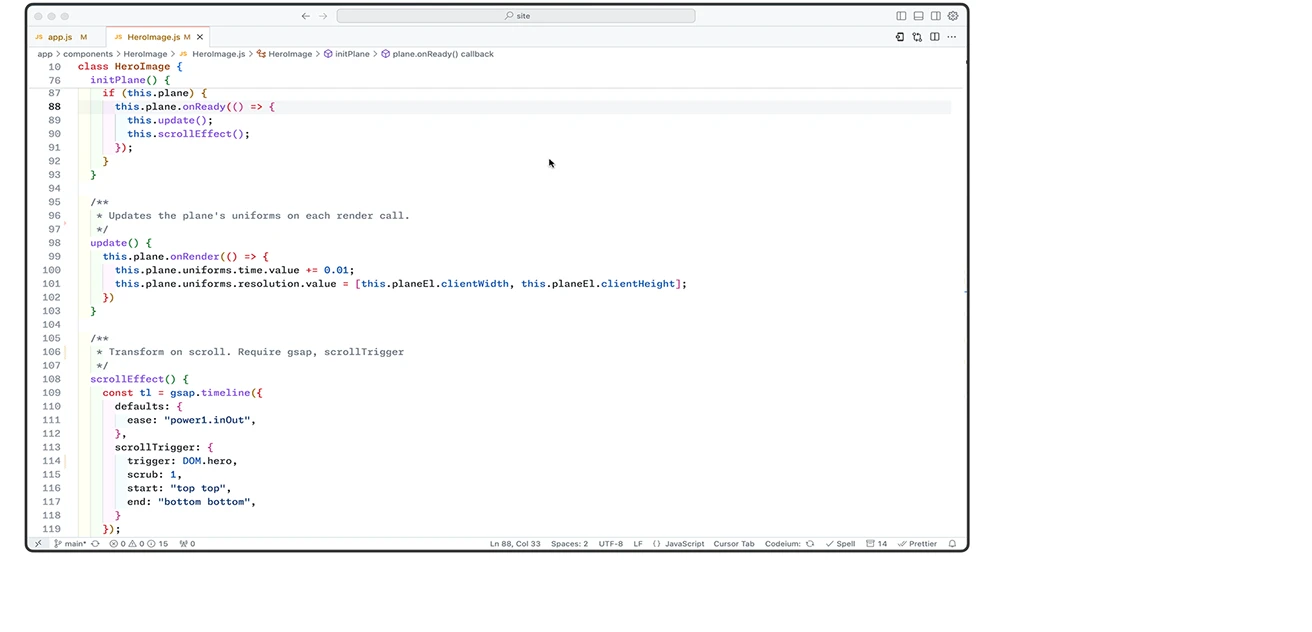Select the HeroImage.js editor tab
1312x632 pixels.
pos(153,37)
